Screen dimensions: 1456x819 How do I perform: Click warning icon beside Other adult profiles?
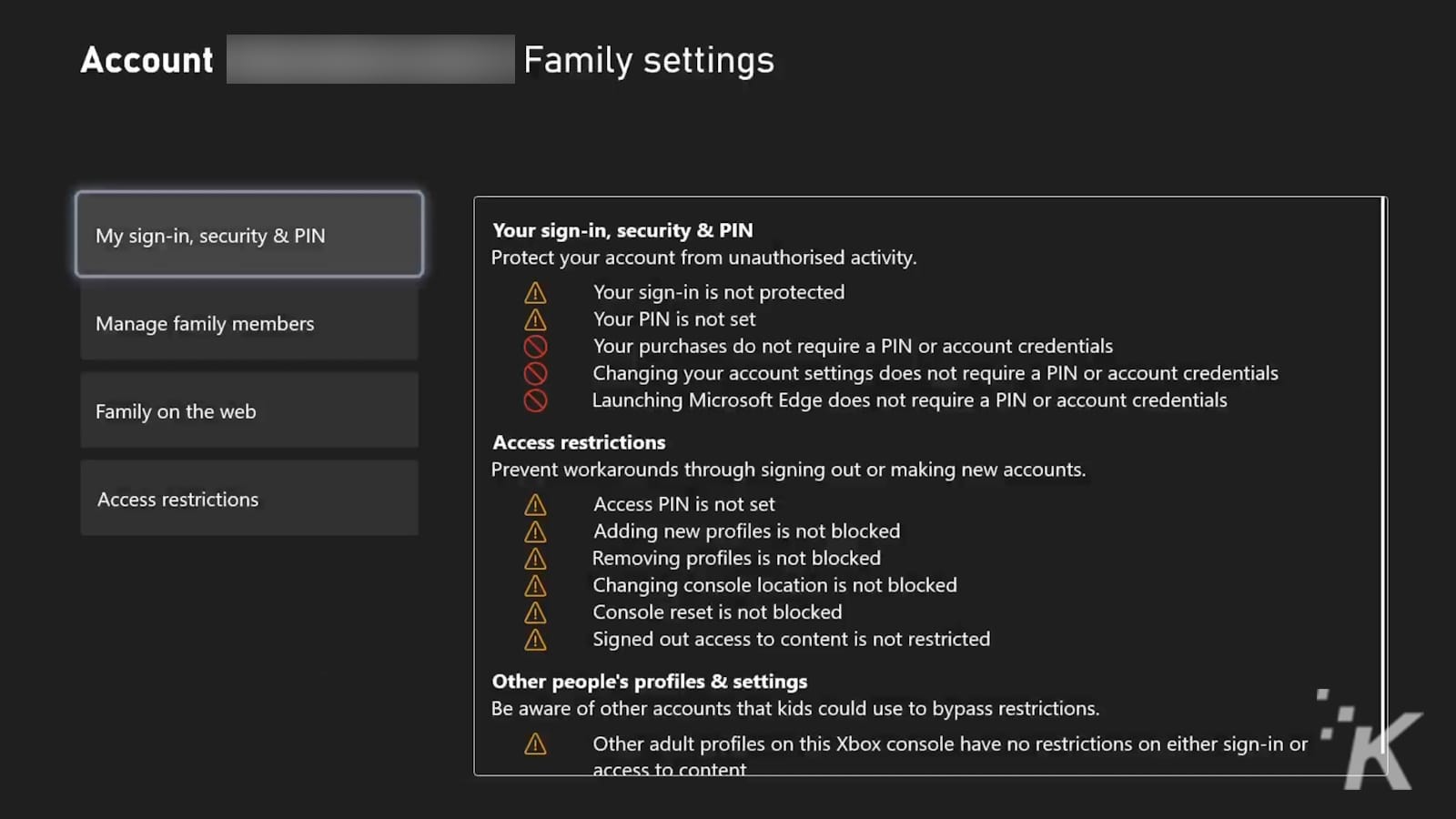(535, 743)
